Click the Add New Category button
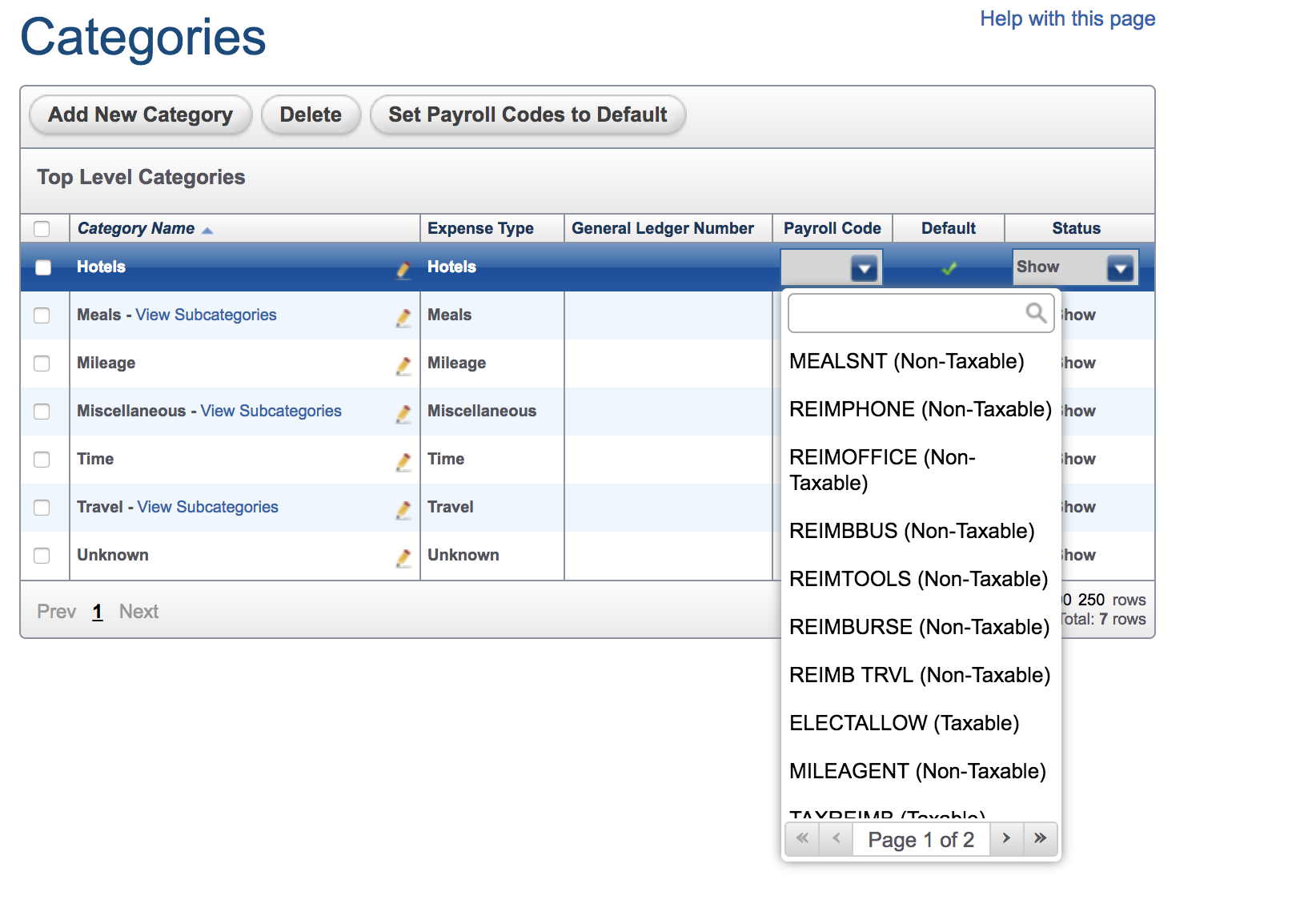This screenshot has width=1316, height=908. coord(140,115)
